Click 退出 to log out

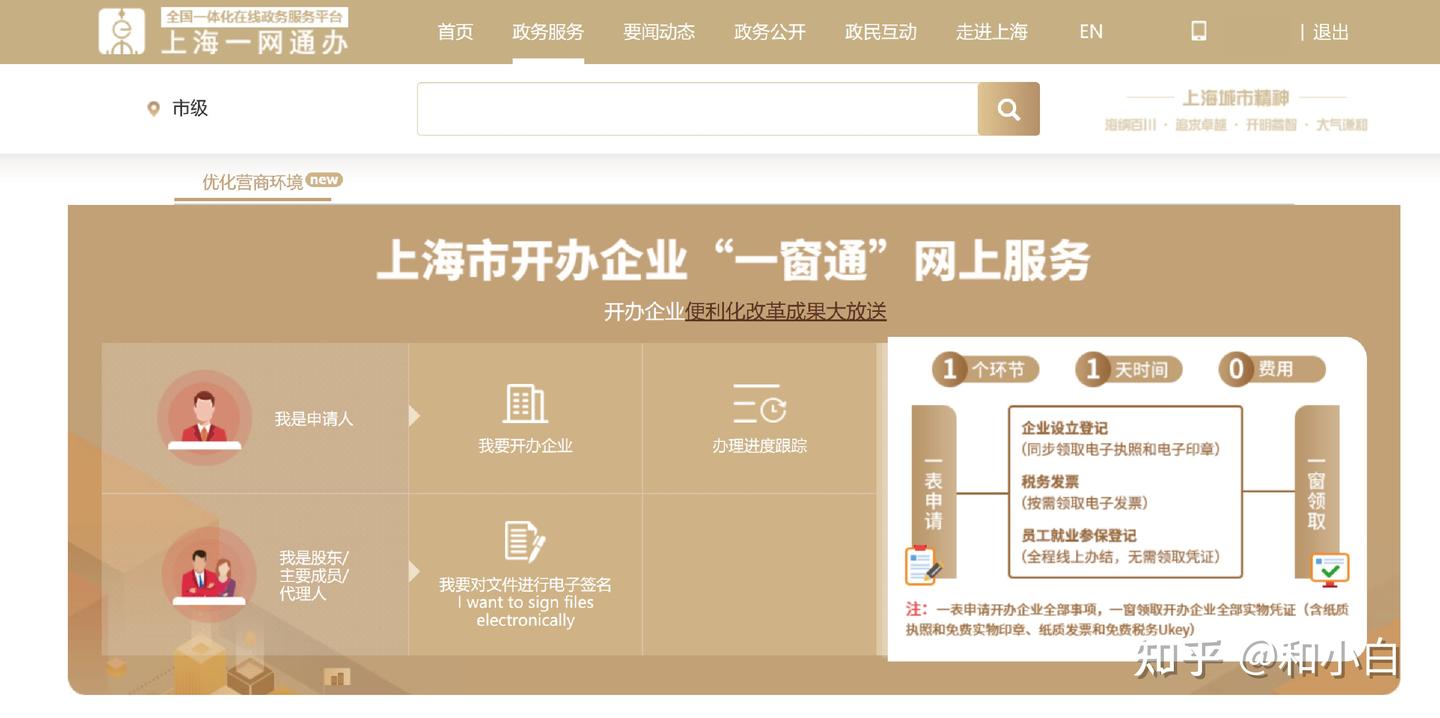click(x=1331, y=32)
